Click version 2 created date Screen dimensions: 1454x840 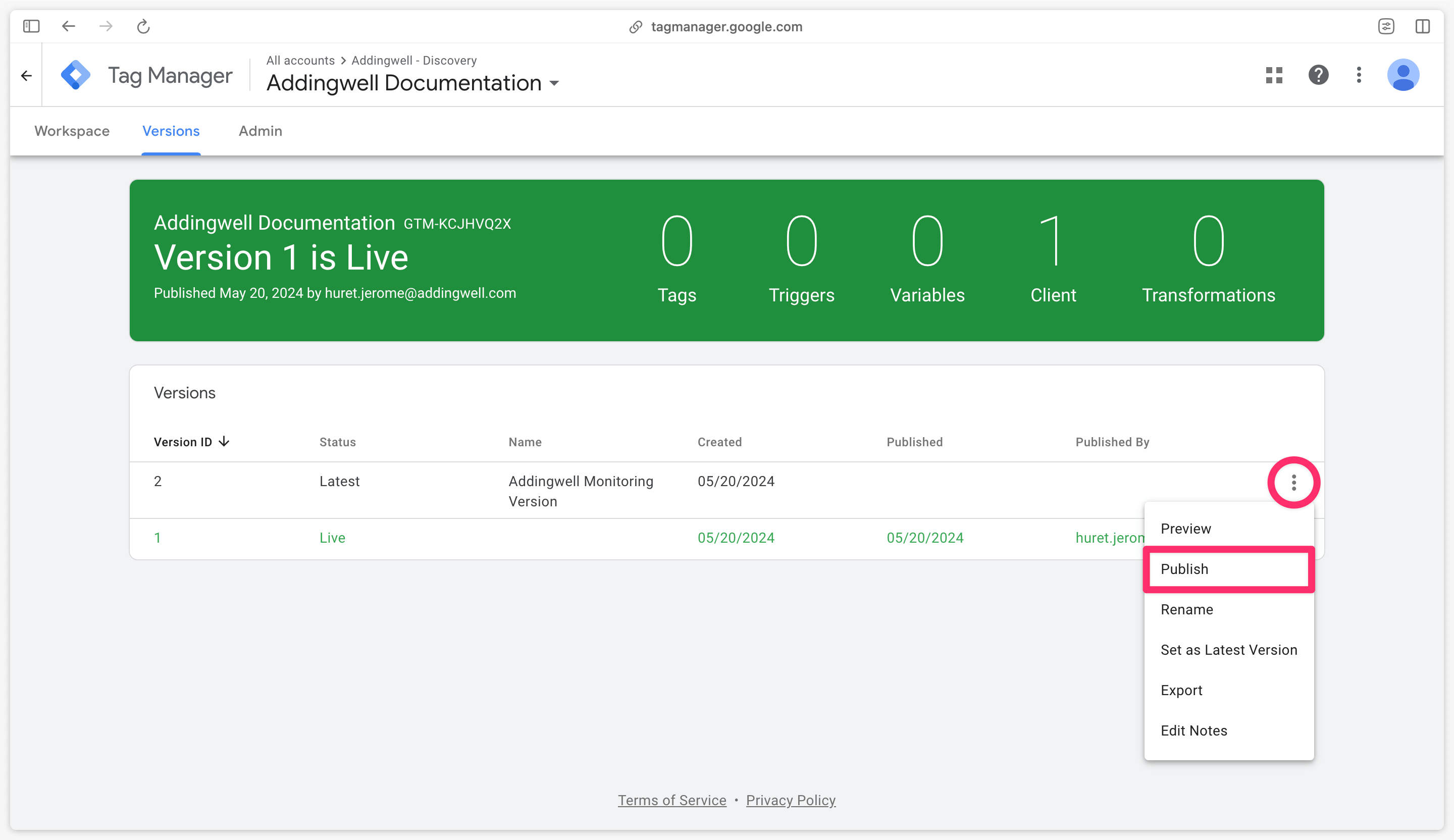(x=736, y=482)
